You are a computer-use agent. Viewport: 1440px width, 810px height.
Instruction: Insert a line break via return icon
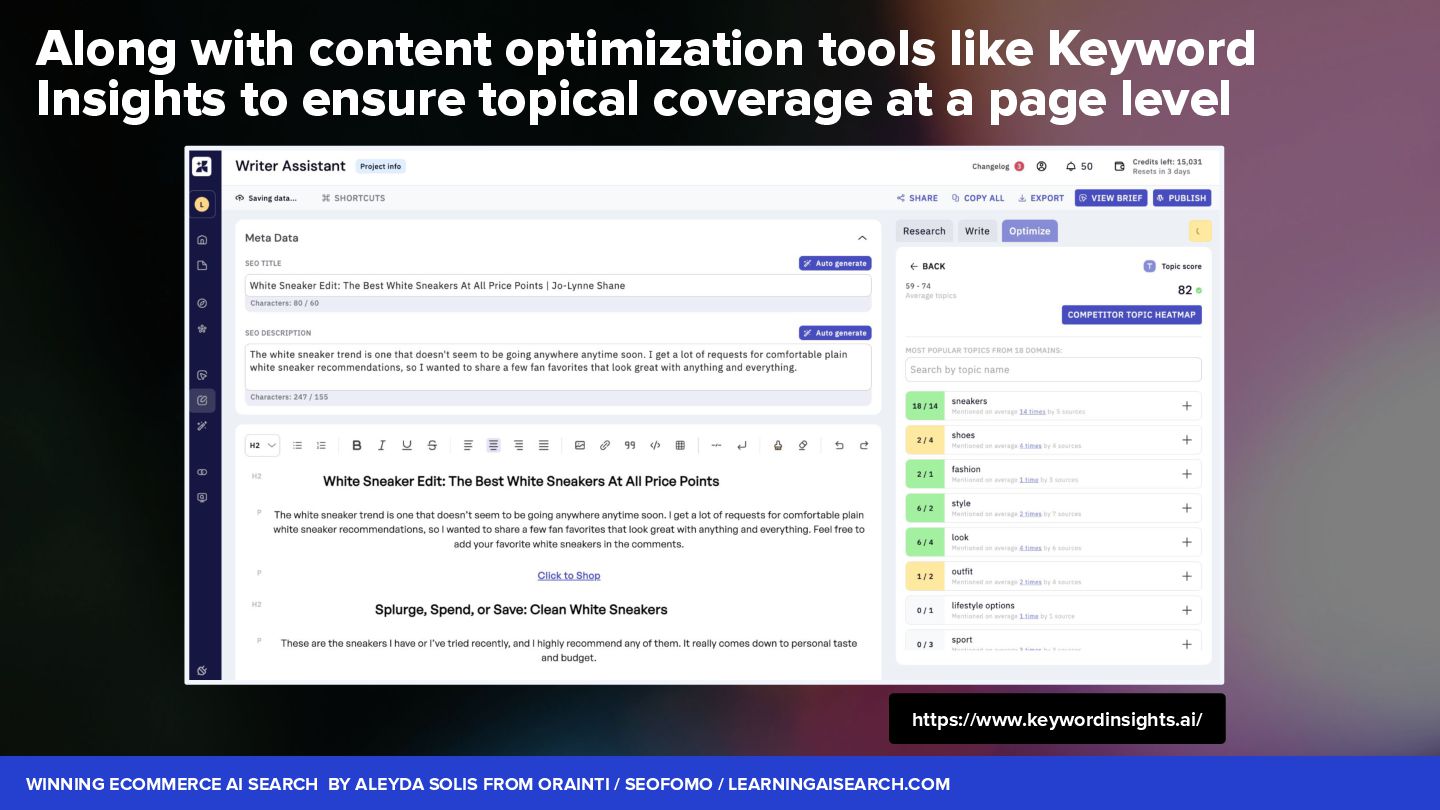(741, 445)
